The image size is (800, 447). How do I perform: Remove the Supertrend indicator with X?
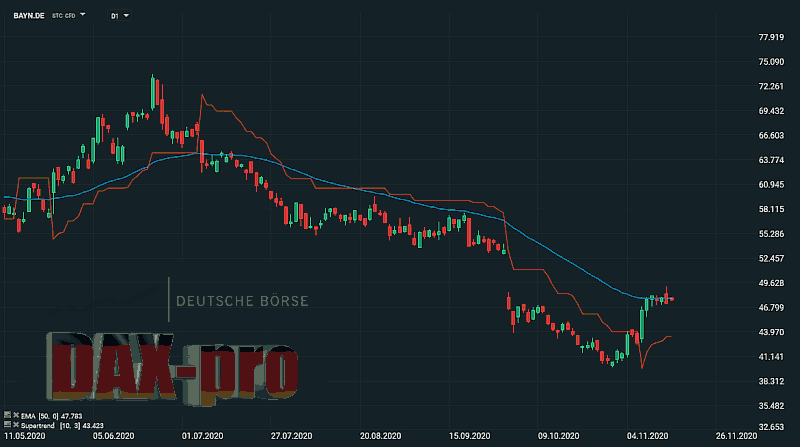pos(16,425)
